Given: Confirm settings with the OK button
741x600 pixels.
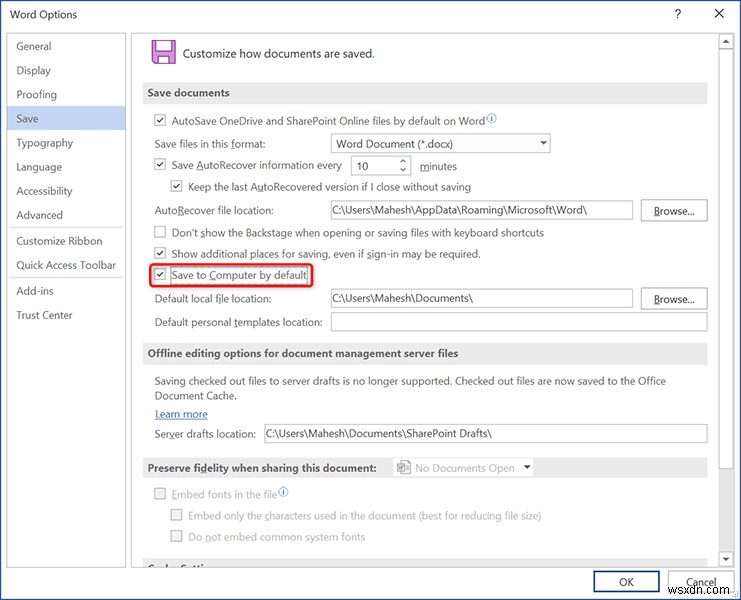Looking at the screenshot, I should coord(625,582).
